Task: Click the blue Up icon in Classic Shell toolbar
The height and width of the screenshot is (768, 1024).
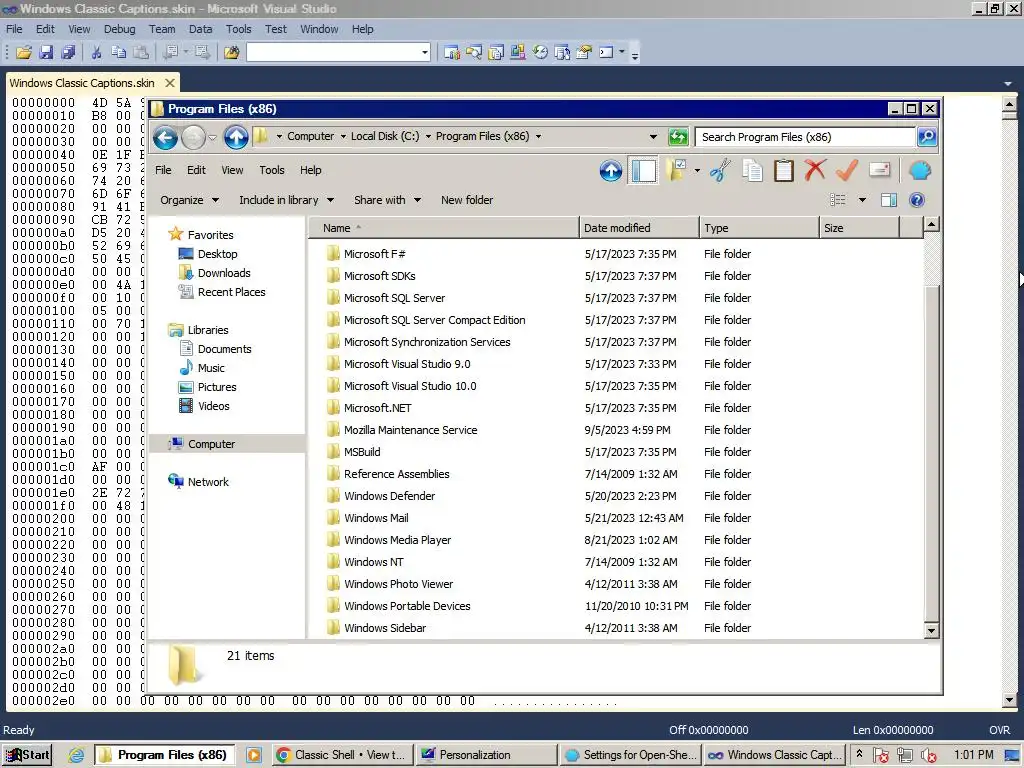Action: [611, 171]
